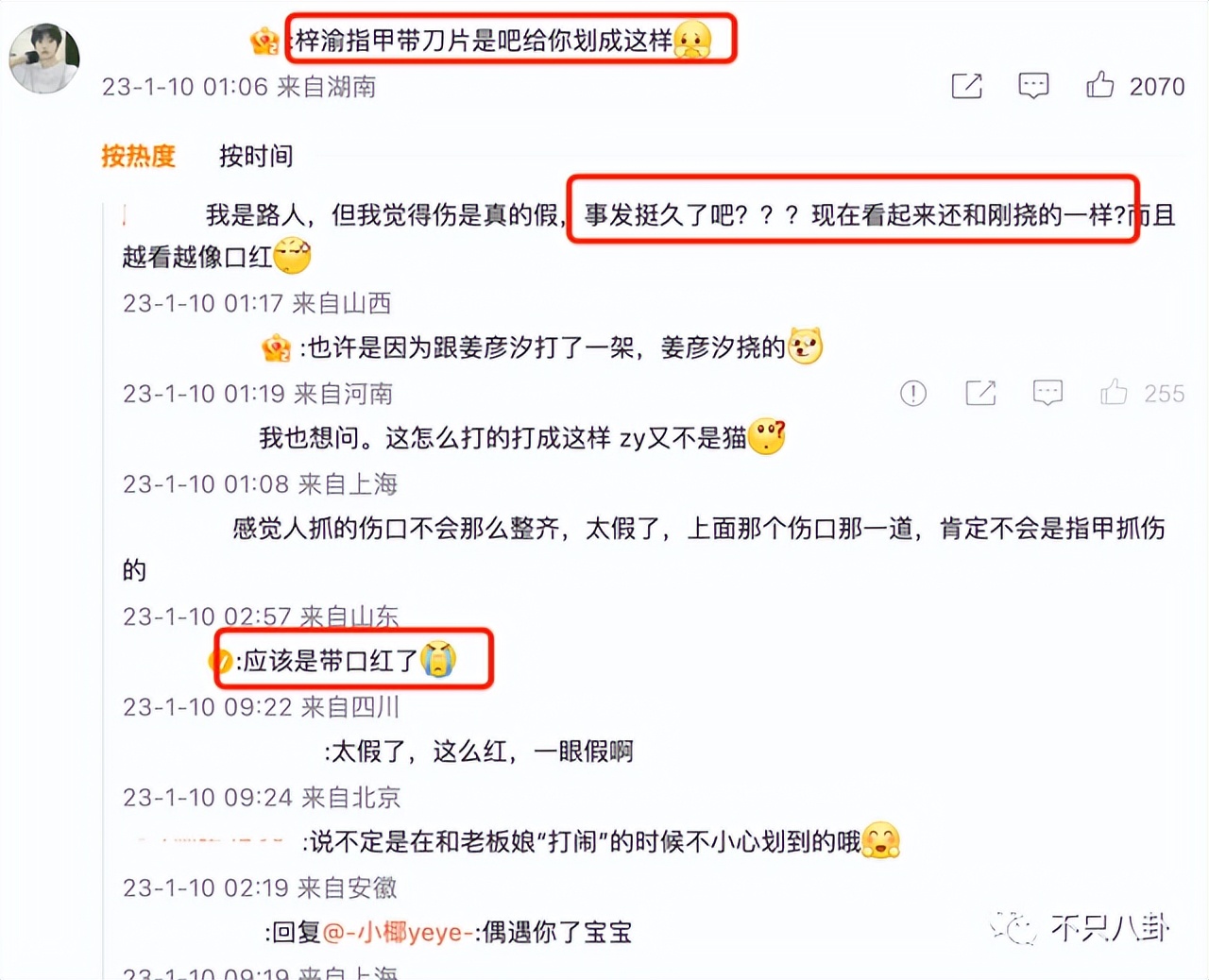
Task: Open the @-小椰yeye- mention link
Action: pos(398,933)
